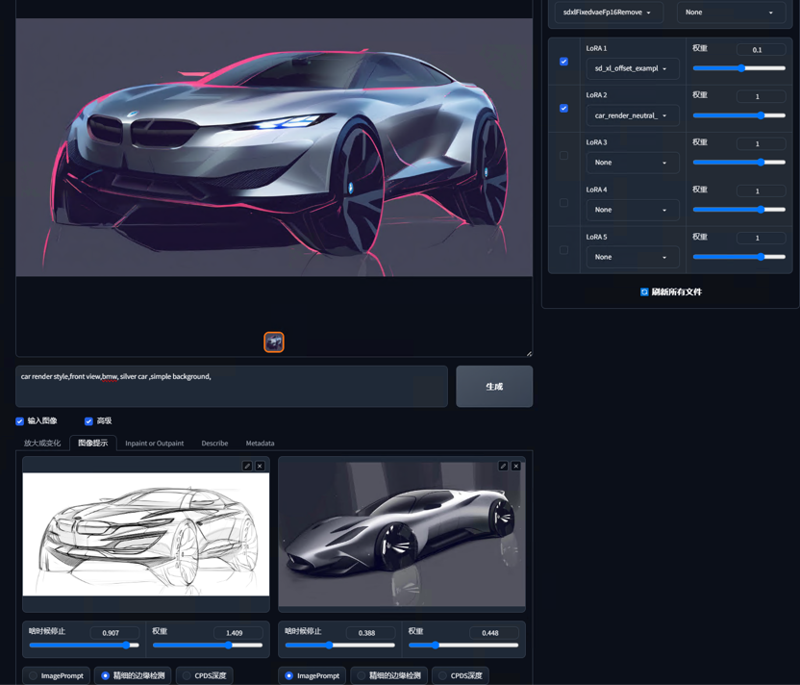Click the resize handle of the gallery panel
Image resolution: width=800 pixels, height=685 pixels.
coord(529,353)
